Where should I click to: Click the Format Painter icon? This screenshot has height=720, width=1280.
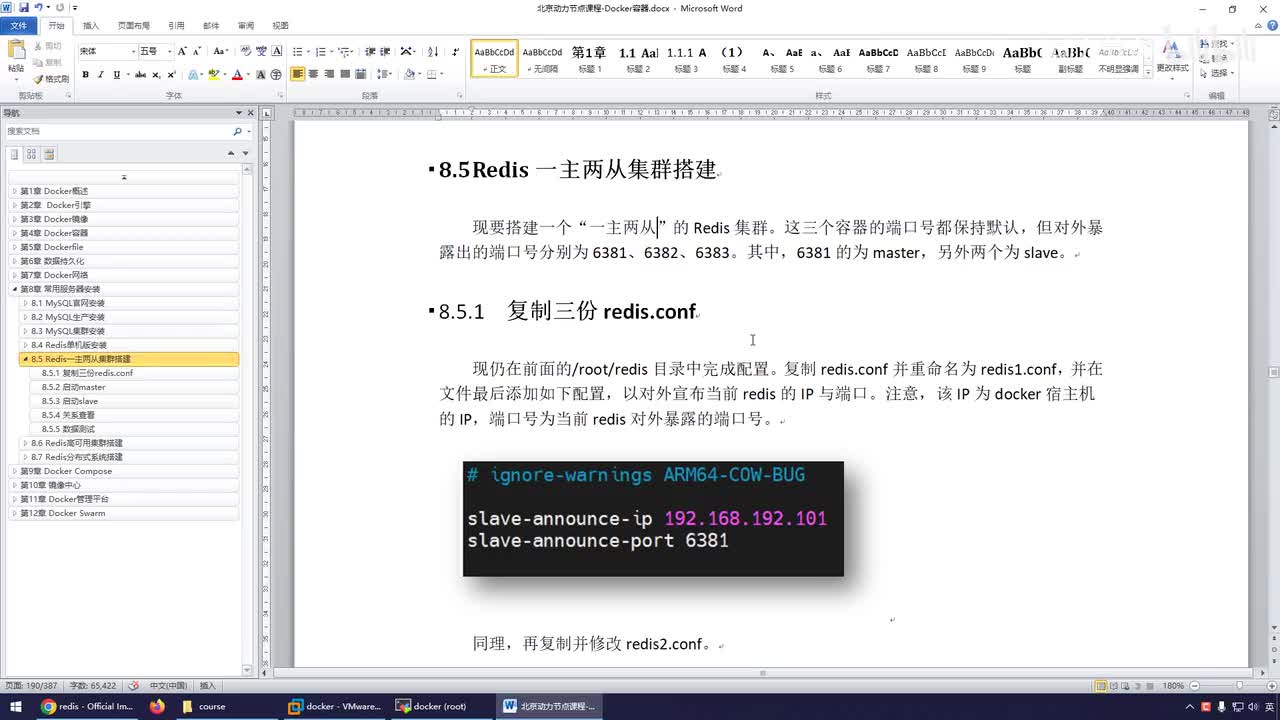(x=51, y=79)
